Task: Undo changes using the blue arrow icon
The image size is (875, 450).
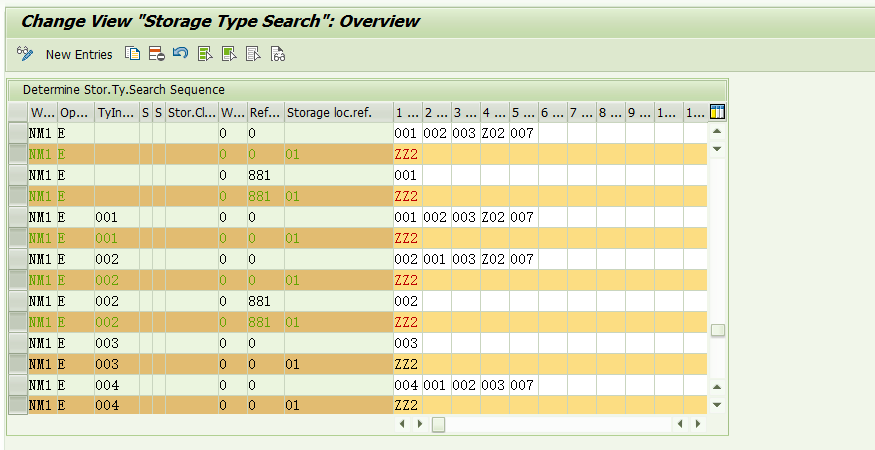Action: pyautogui.click(x=180, y=54)
